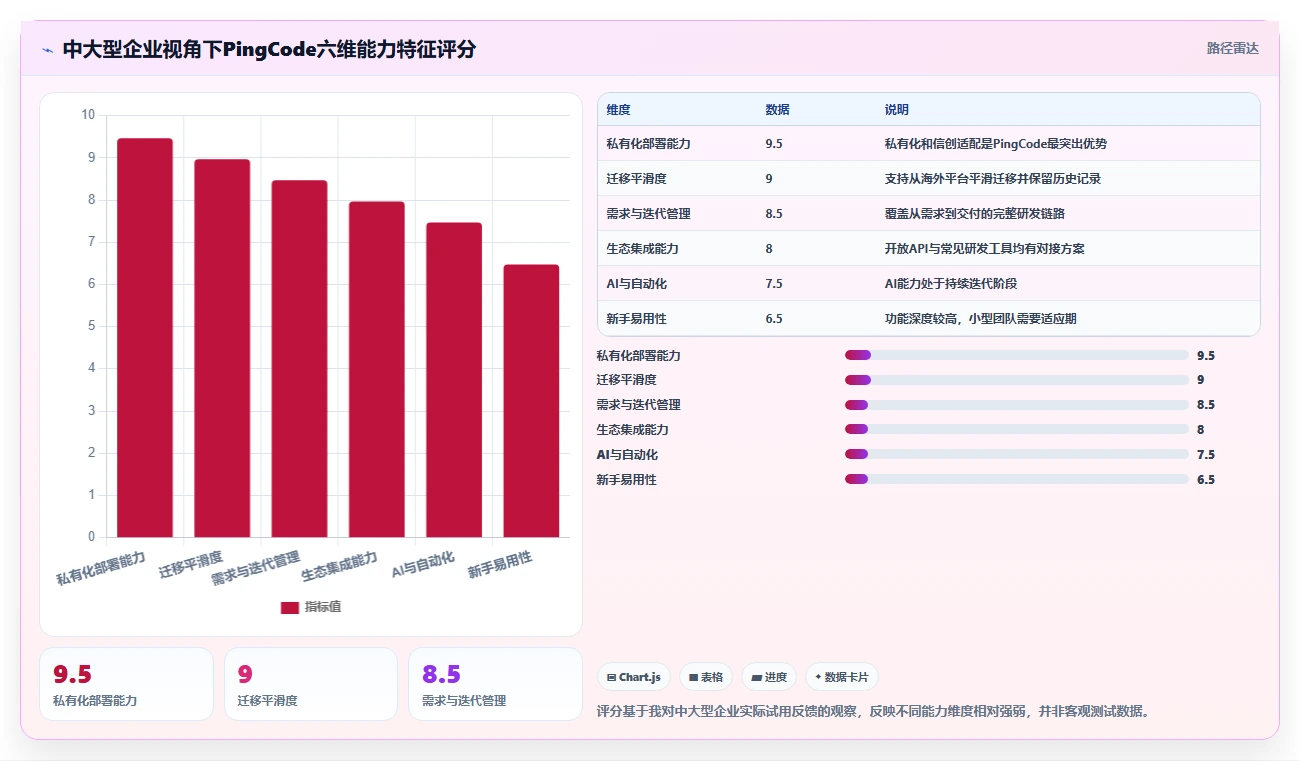
Task: Click the 新手易用性 progress bar
Action: (1017, 479)
